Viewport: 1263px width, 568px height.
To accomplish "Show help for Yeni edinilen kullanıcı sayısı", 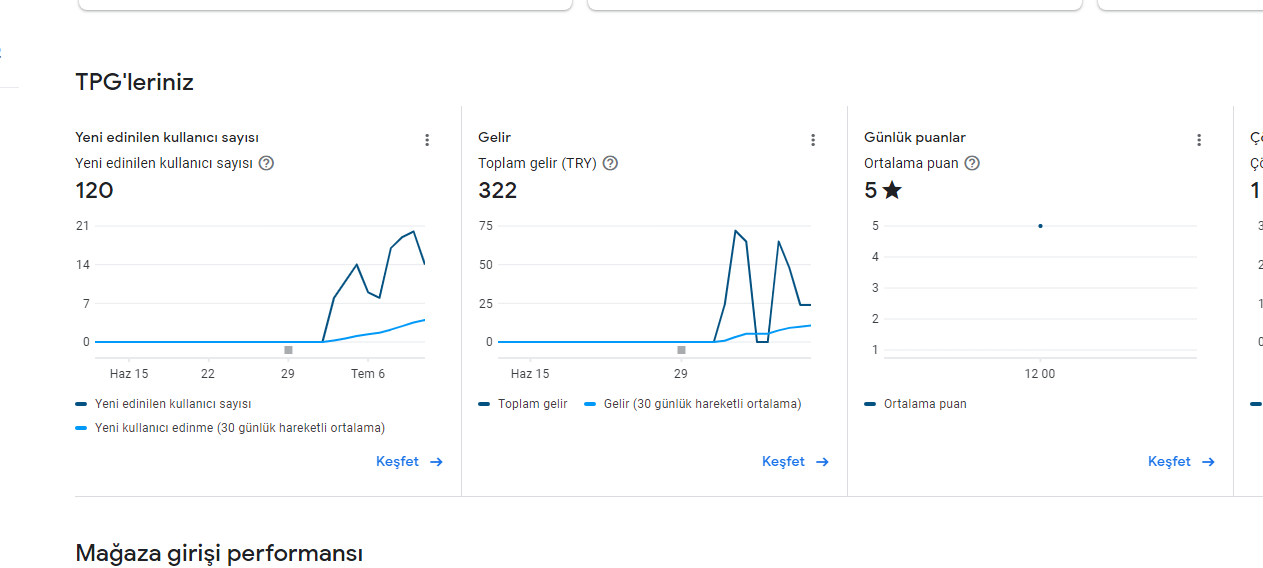I will 266,163.
